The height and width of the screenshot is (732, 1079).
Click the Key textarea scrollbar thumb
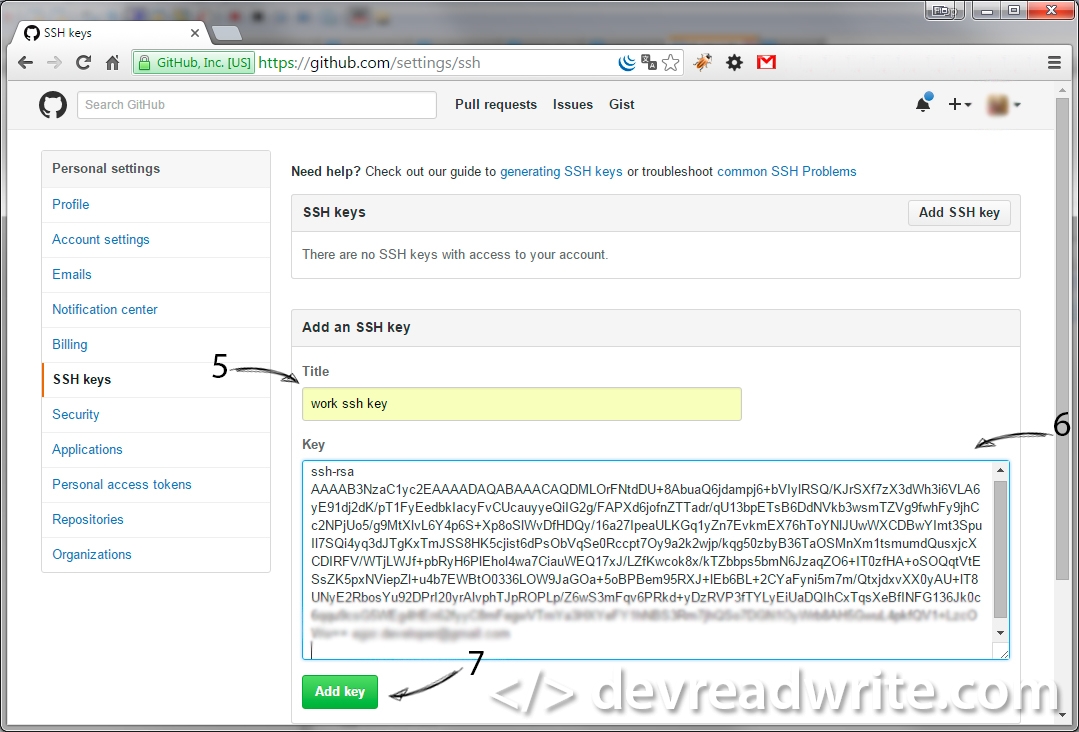[x=1001, y=549]
